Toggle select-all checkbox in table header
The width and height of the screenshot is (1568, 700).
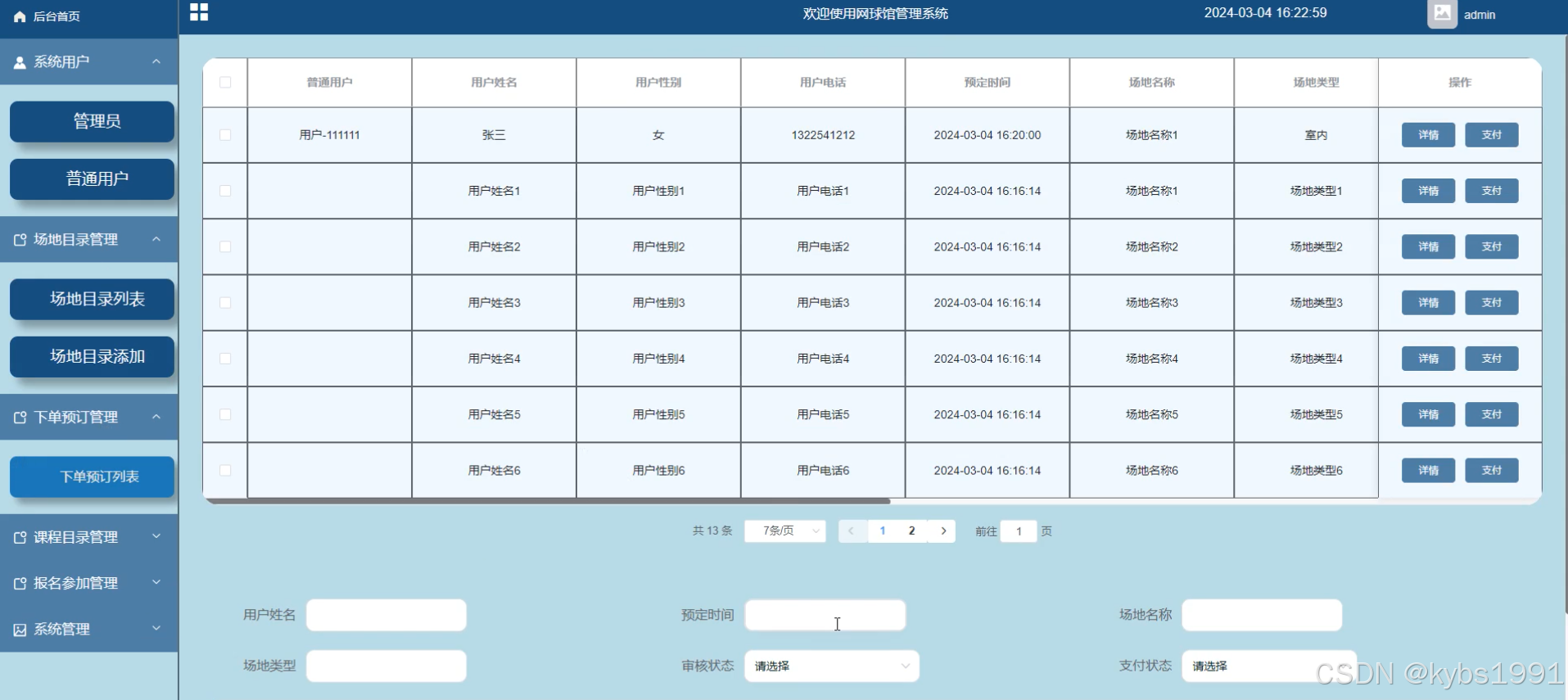(x=225, y=83)
